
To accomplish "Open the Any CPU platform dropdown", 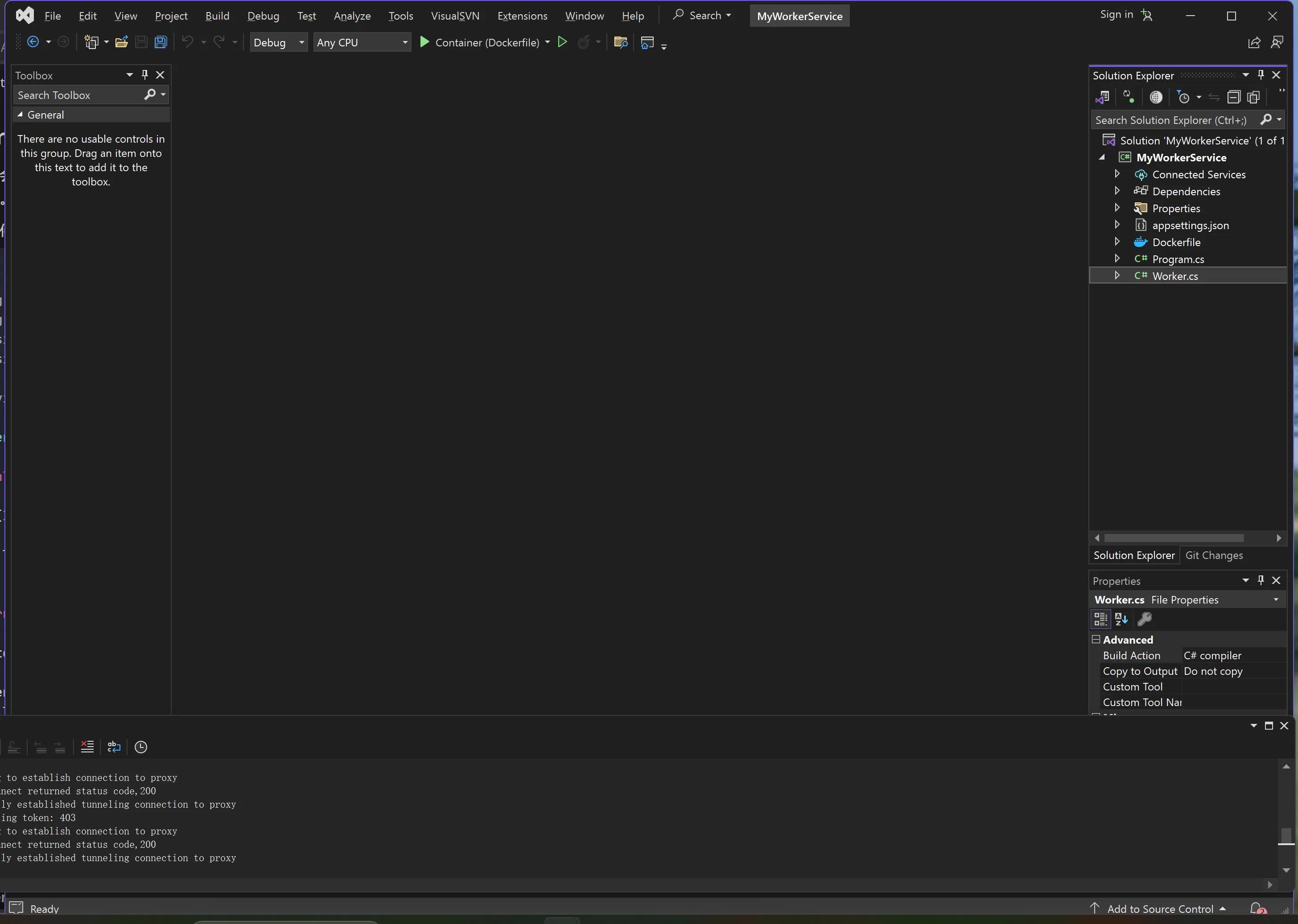I will tap(362, 42).
